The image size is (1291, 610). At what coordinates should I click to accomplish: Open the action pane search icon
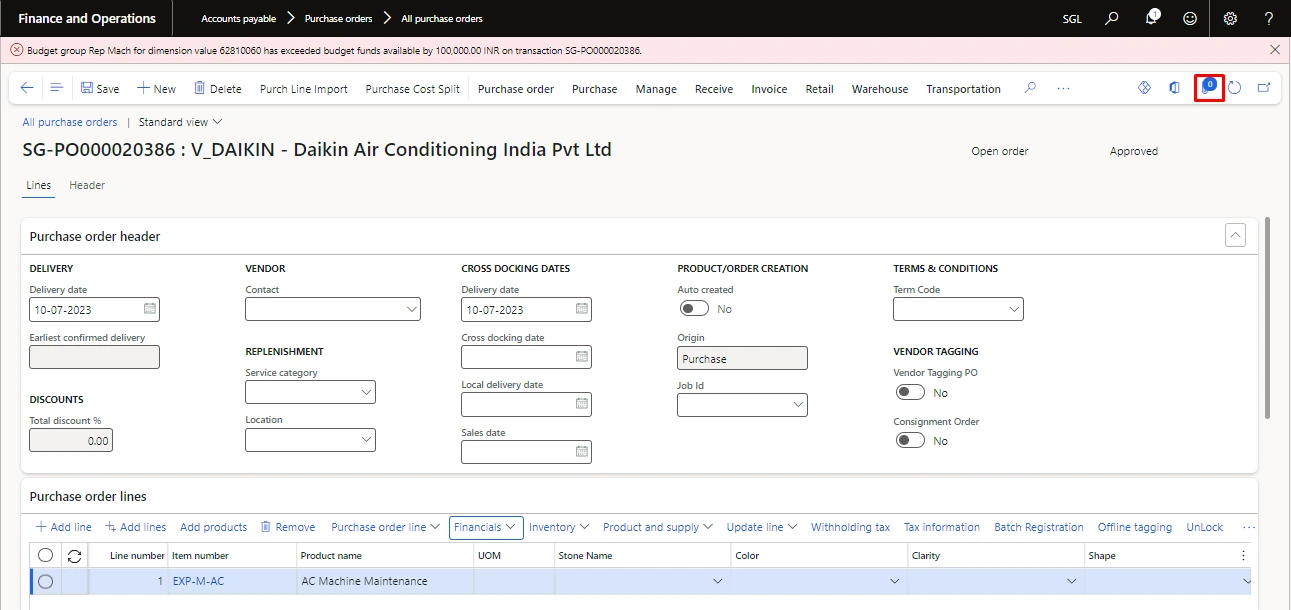coord(1030,88)
